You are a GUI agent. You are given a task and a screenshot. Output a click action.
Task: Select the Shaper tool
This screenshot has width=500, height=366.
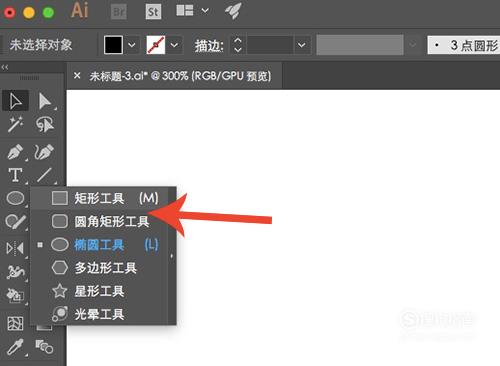click(x=15, y=221)
